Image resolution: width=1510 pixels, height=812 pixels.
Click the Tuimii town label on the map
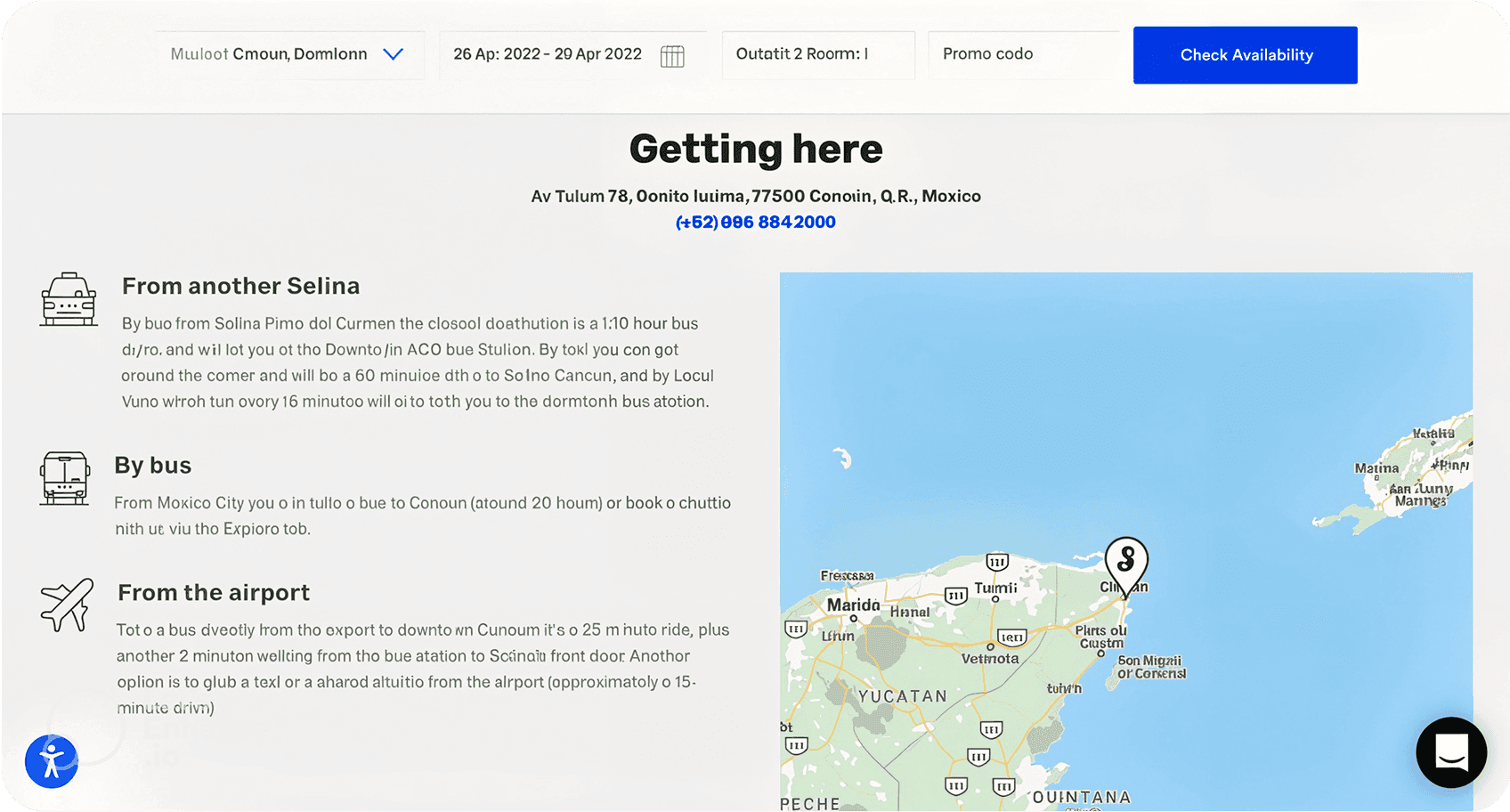click(995, 589)
